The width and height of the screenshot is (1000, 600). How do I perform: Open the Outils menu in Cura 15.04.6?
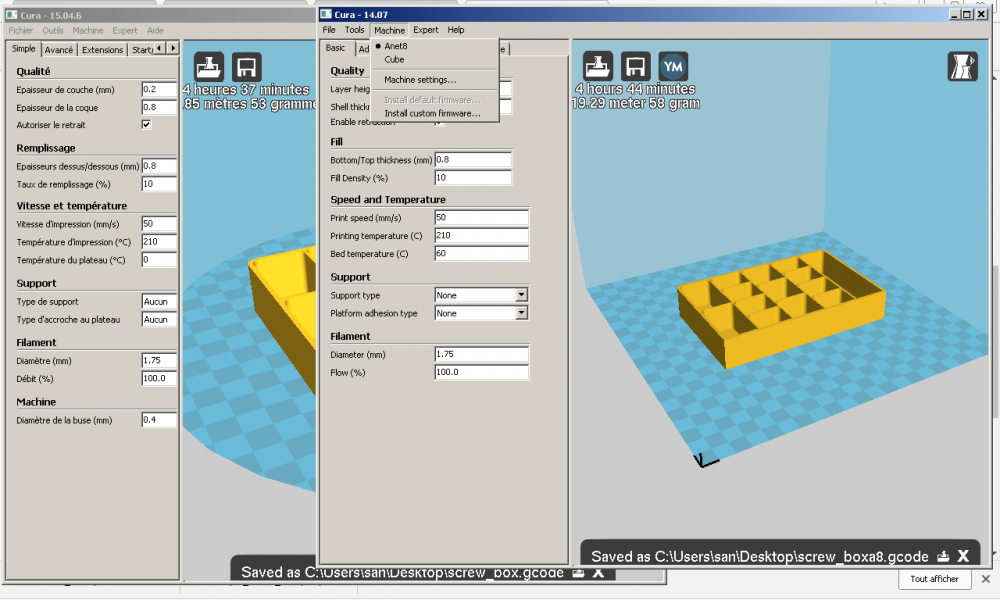pos(53,31)
